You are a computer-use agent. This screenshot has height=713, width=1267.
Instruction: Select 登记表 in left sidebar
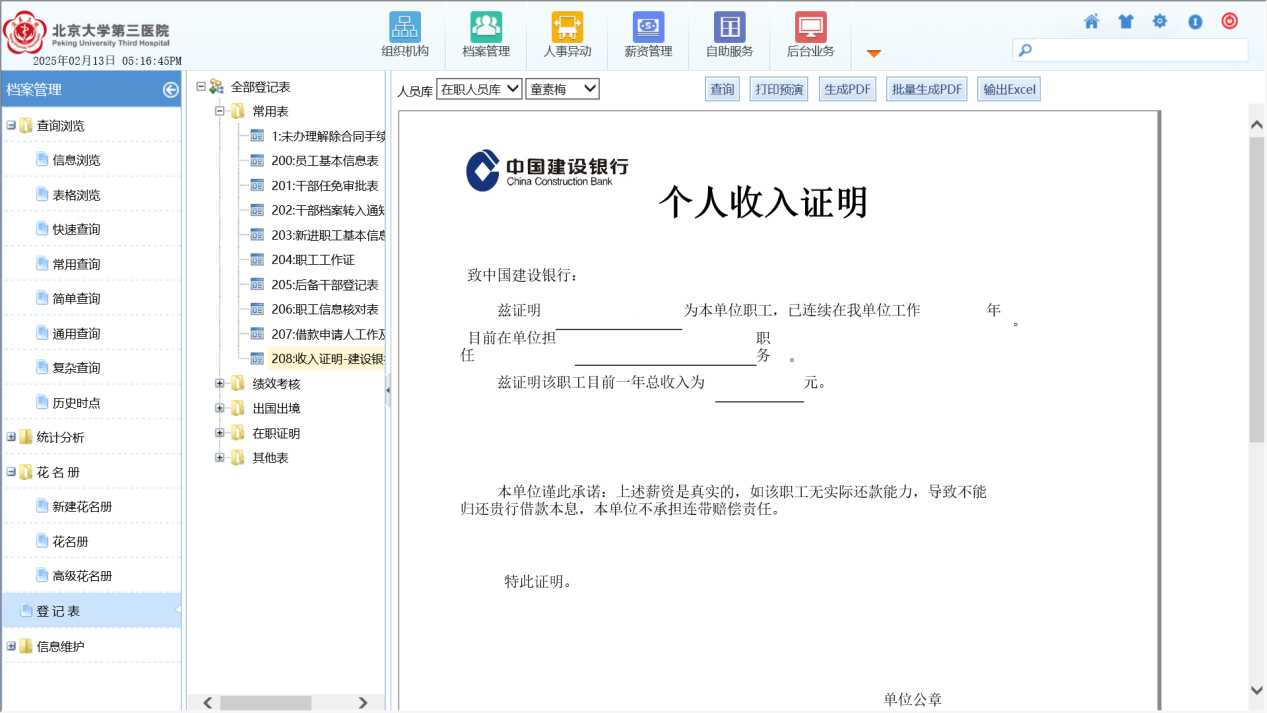click(x=58, y=611)
